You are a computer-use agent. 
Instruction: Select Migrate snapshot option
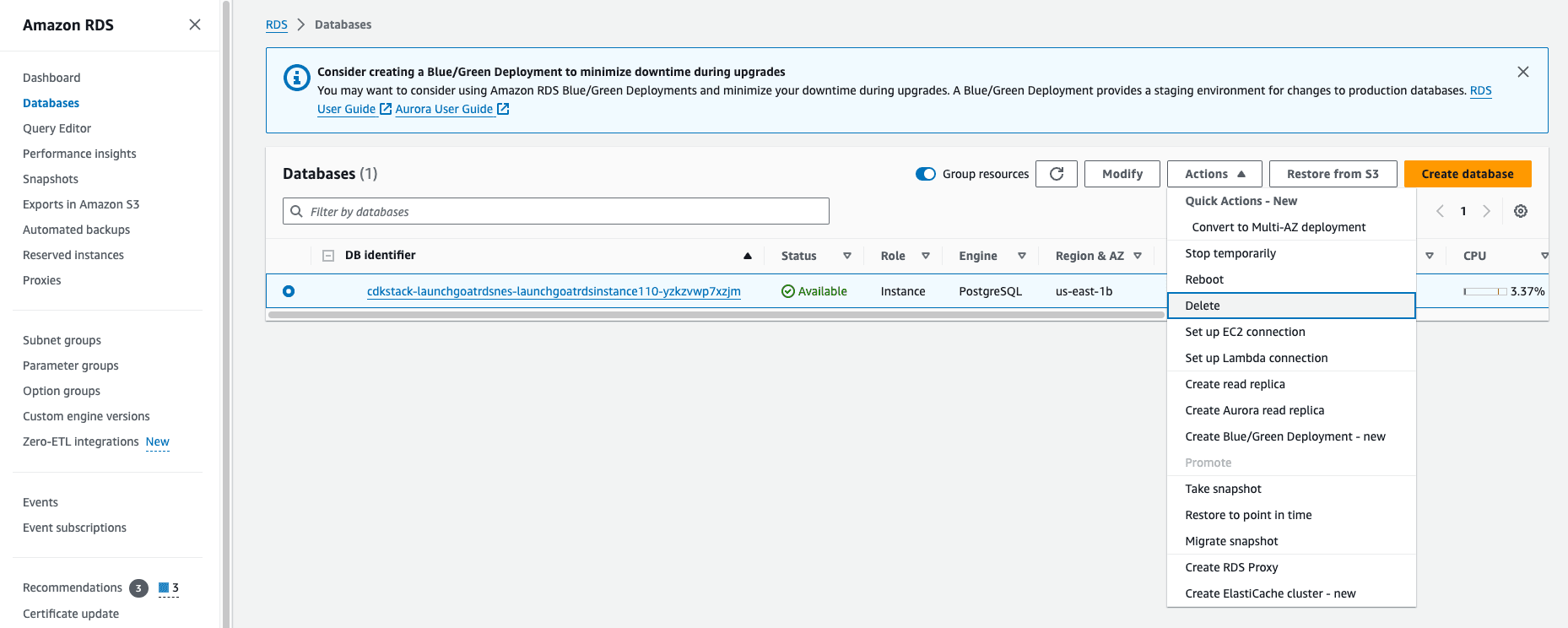click(x=1291, y=541)
